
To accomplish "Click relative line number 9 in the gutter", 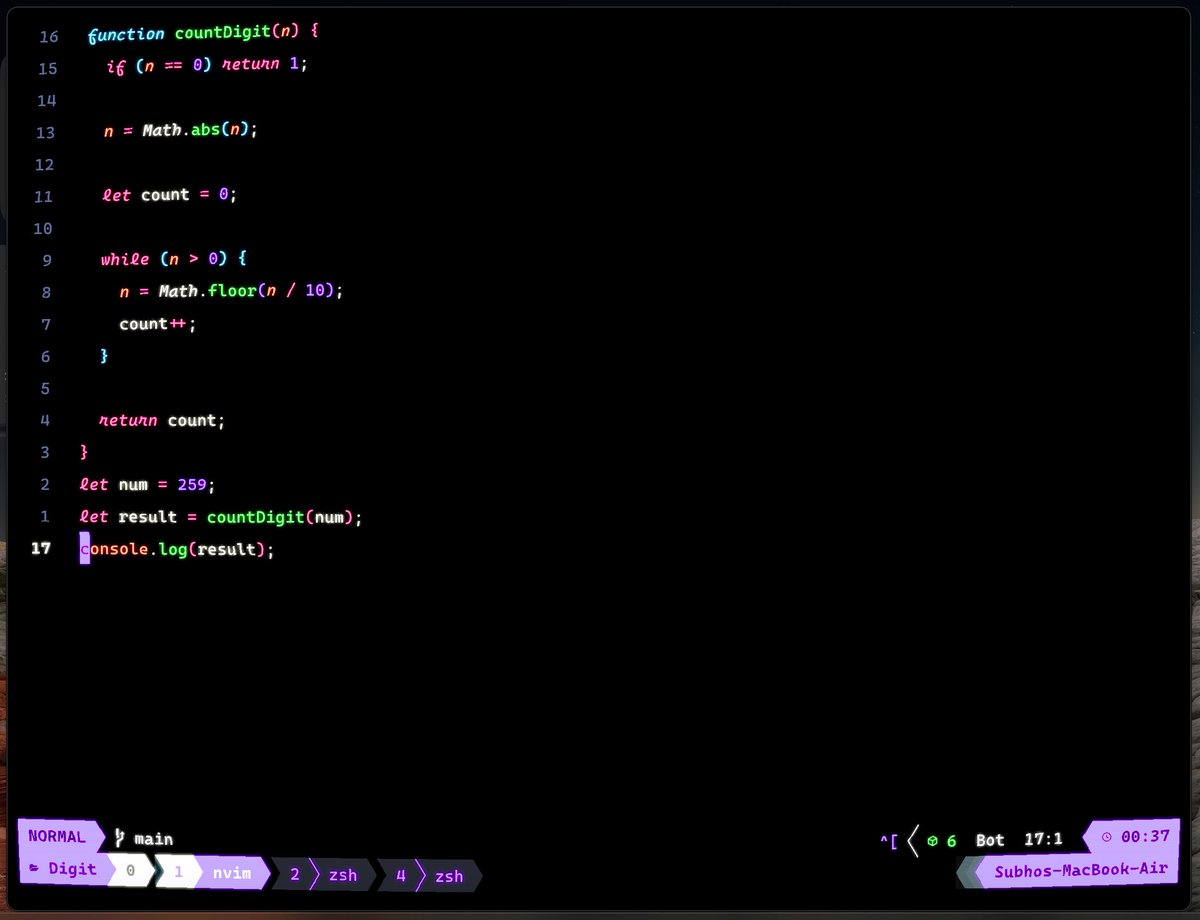I will 47,260.
